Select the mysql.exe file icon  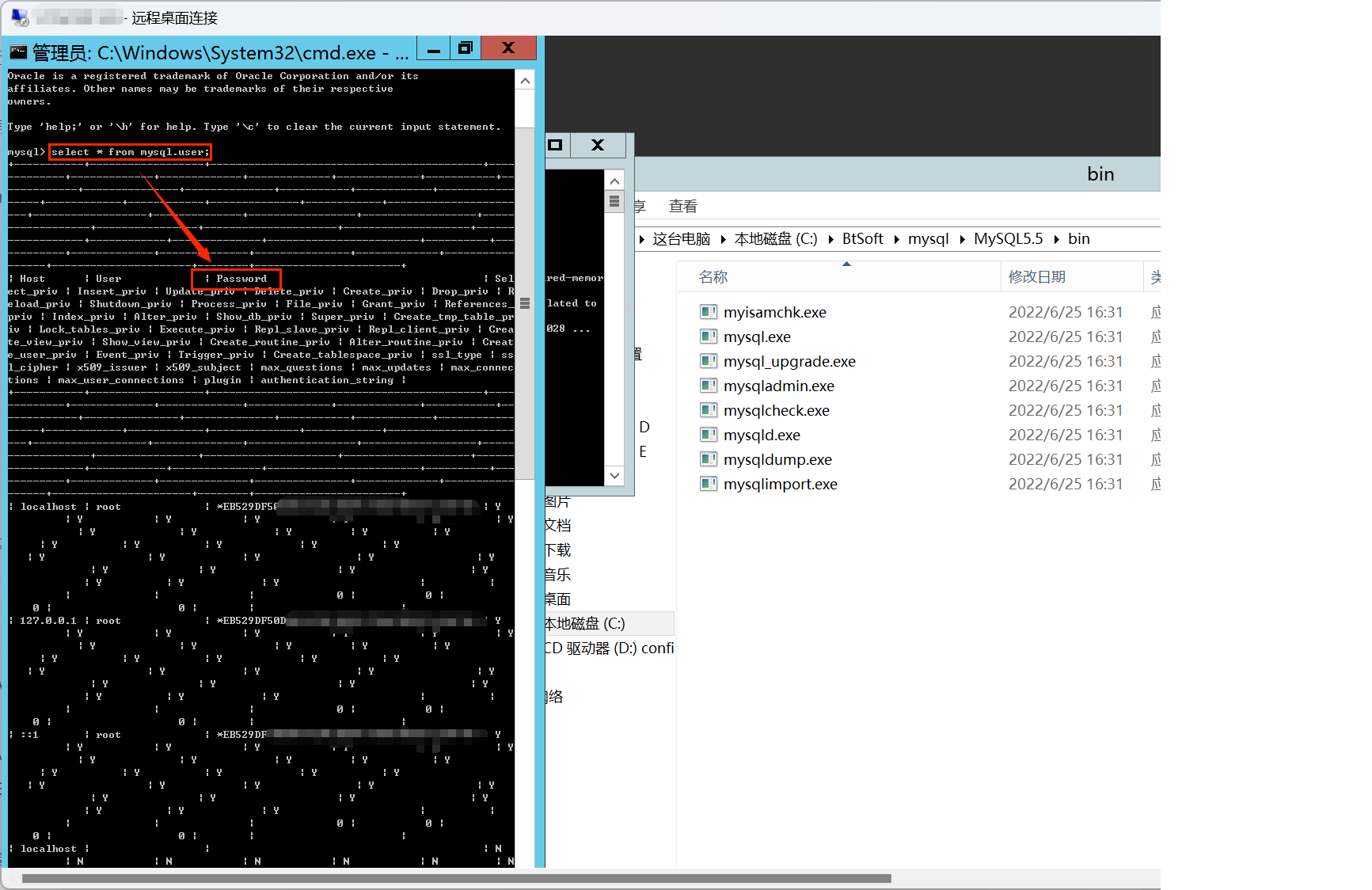709,337
